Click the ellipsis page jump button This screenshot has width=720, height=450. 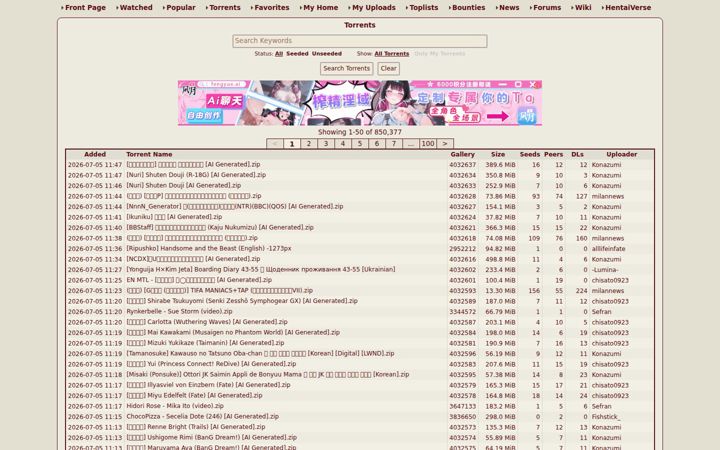(x=411, y=144)
